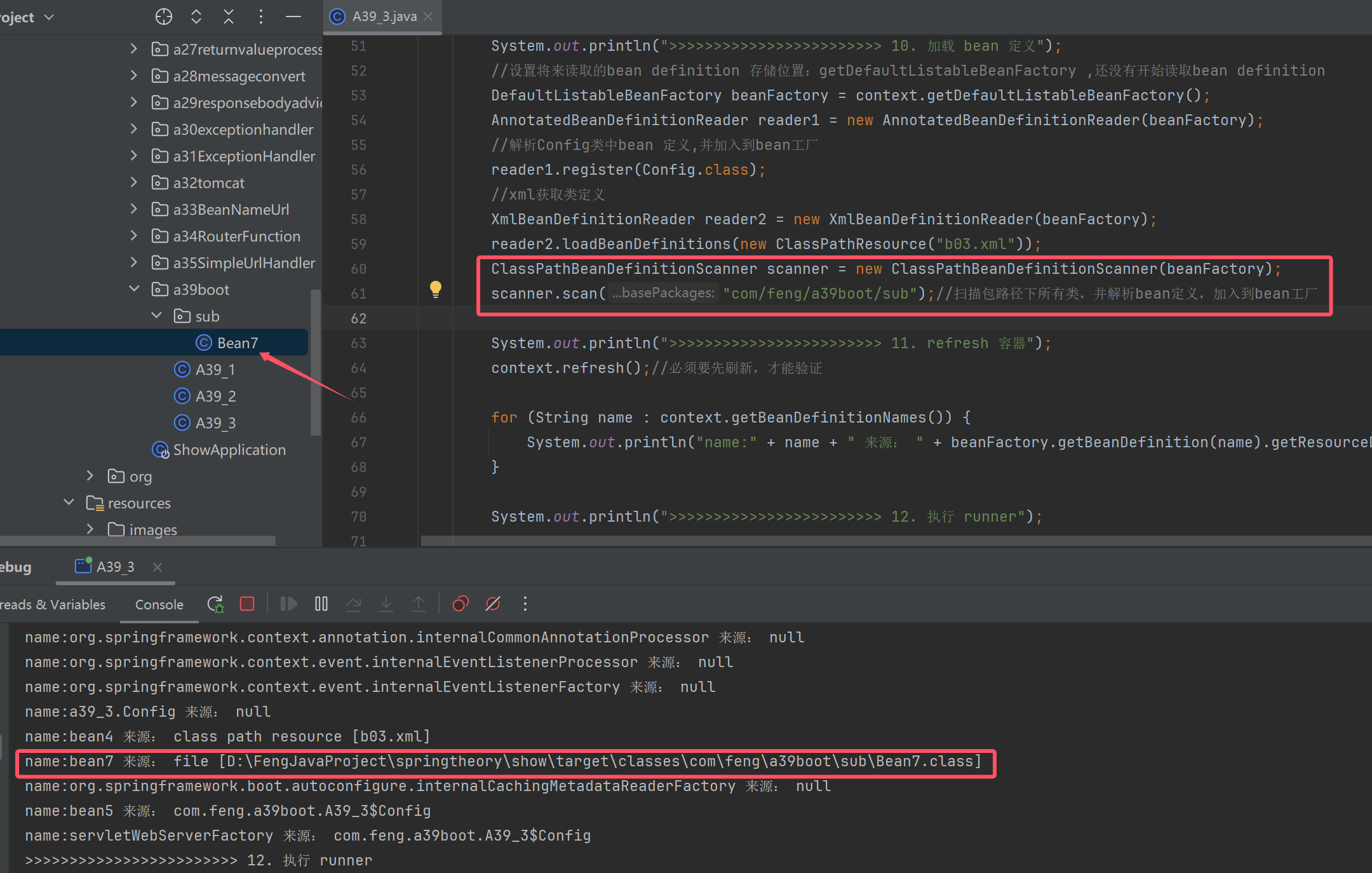Collapse the a39boot folder

tap(134, 289)
